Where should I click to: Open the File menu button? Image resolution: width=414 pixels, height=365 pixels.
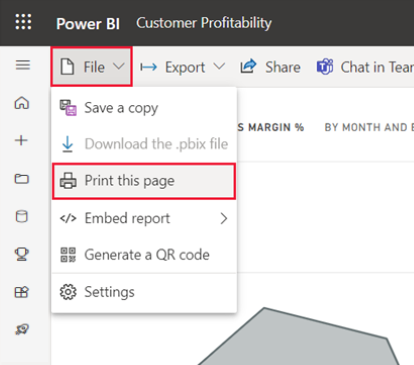click(x=92, y=67)
